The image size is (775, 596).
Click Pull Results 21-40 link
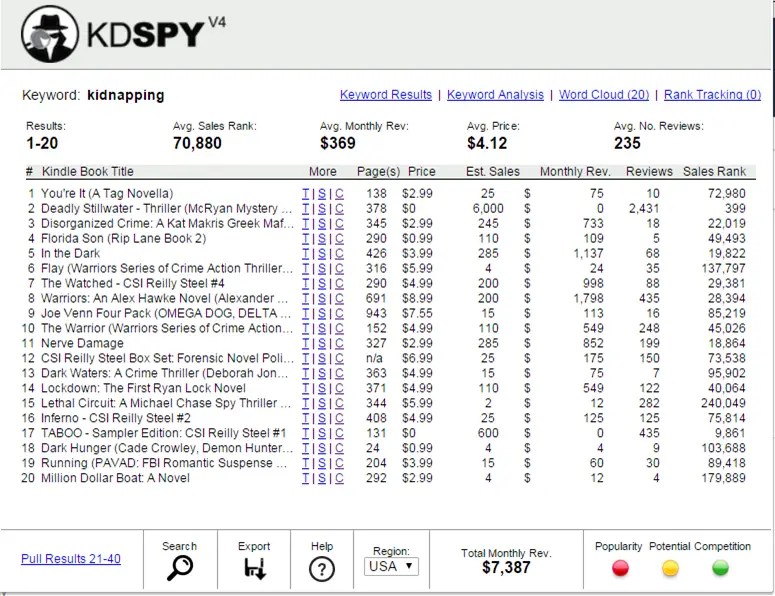71,558
